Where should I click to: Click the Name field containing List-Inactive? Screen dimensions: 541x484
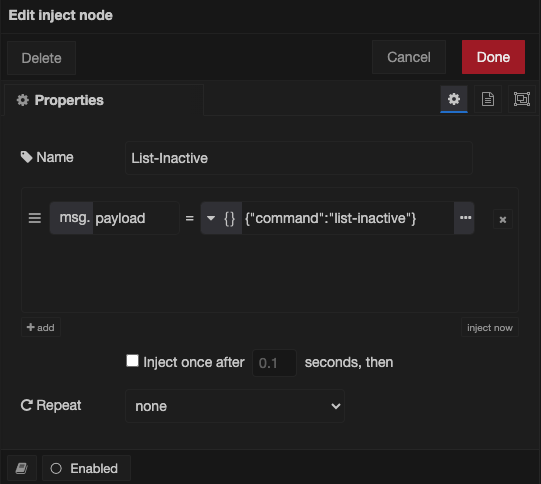click(299, 158)
